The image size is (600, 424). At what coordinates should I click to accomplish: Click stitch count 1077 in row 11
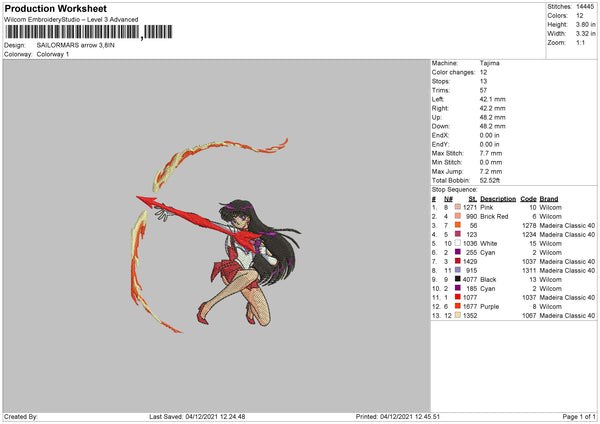pos(470,297)
